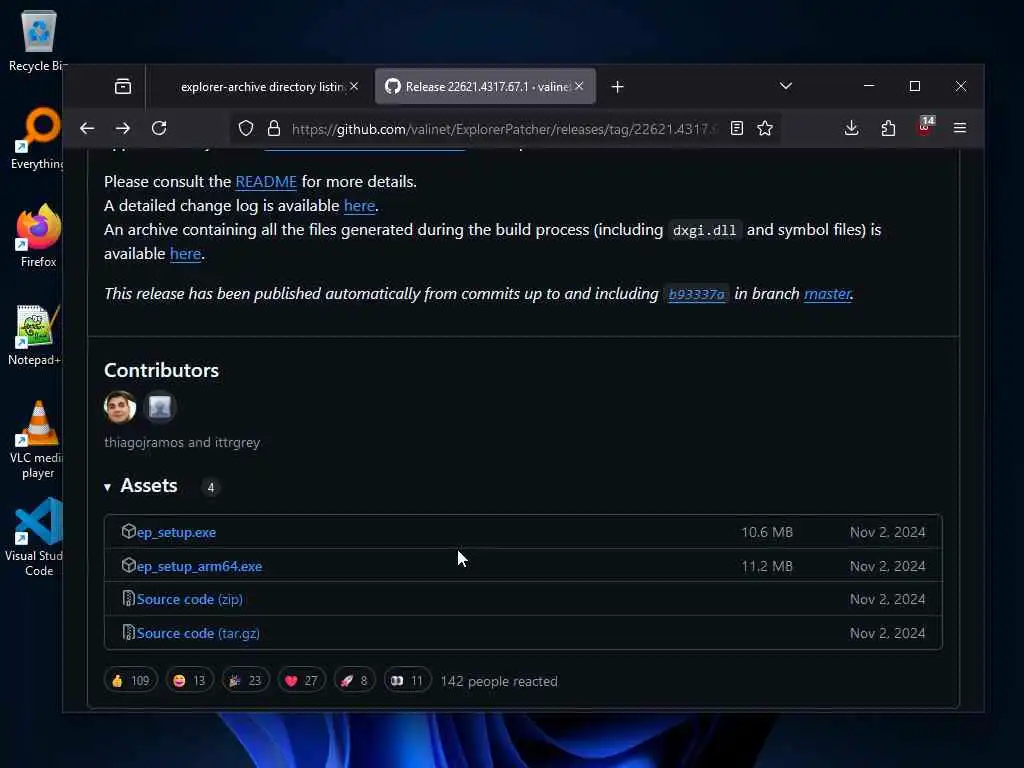Click the heart reaction with 27
Image resolution: width=1024 pixels, height=768 pixels.
tap(302, 680)
